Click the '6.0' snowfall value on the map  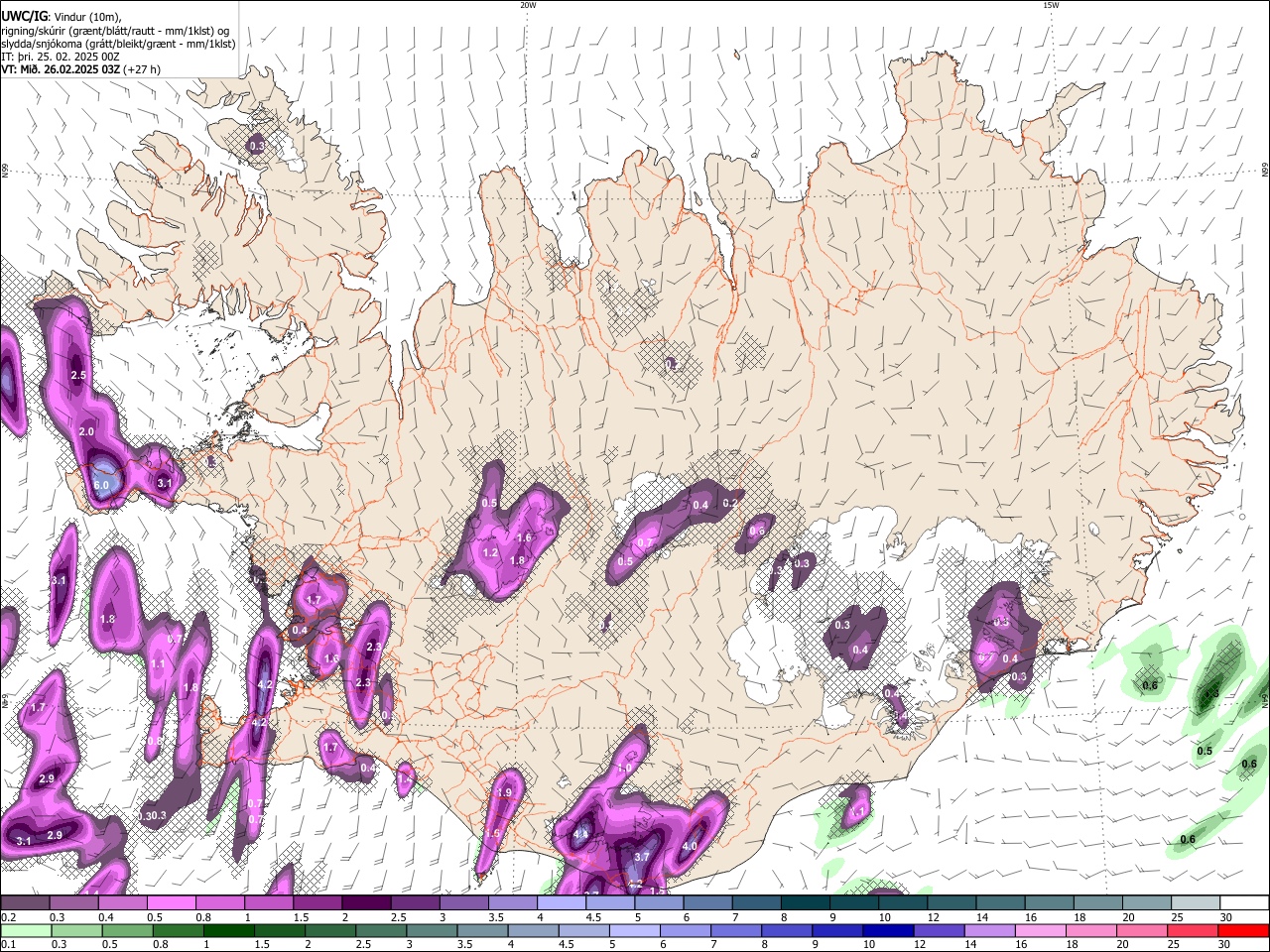pos(102,485)
